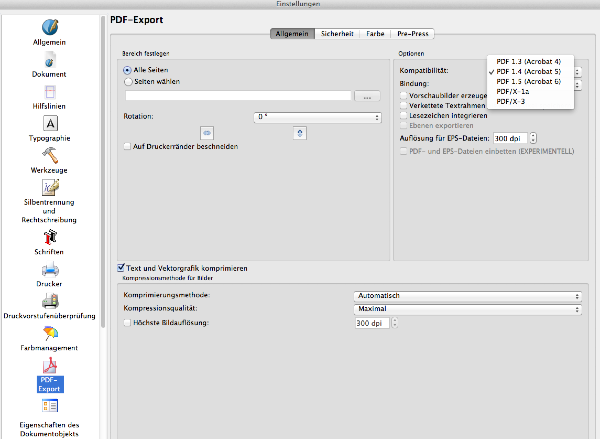Image resolution: width=600 pixels, height=439 pixels.
Task: Open the Allgemein settings category icon
Action: 49,25
